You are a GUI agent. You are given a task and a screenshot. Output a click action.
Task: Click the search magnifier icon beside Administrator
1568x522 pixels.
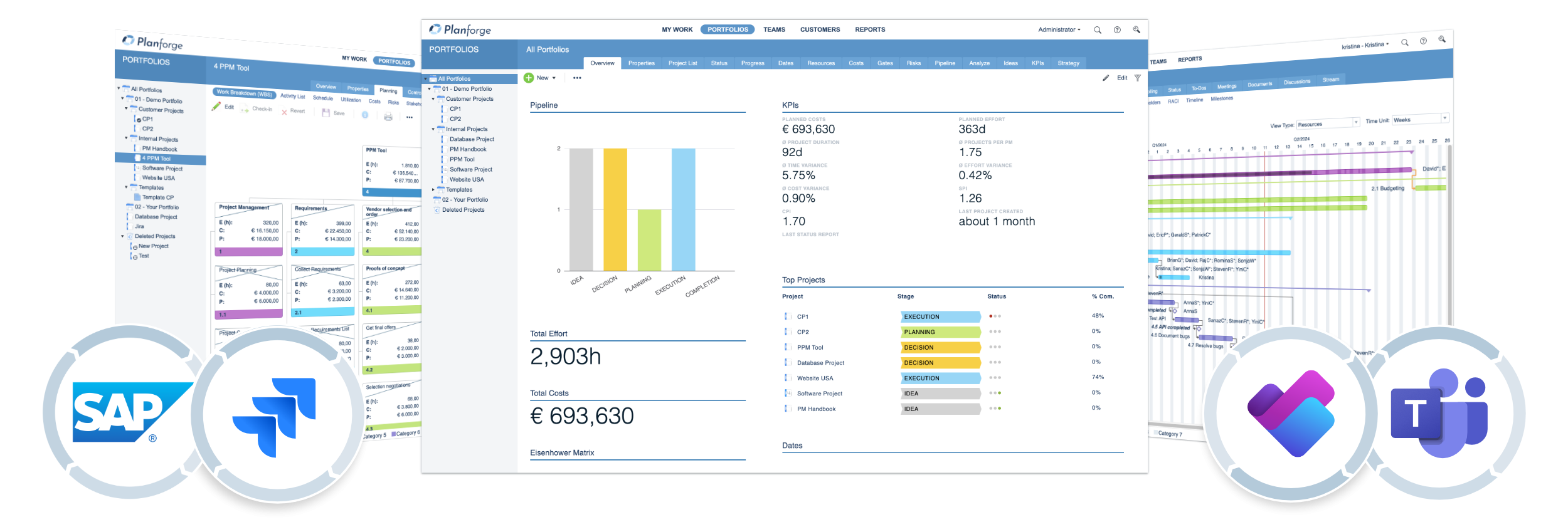(1098, 30)
